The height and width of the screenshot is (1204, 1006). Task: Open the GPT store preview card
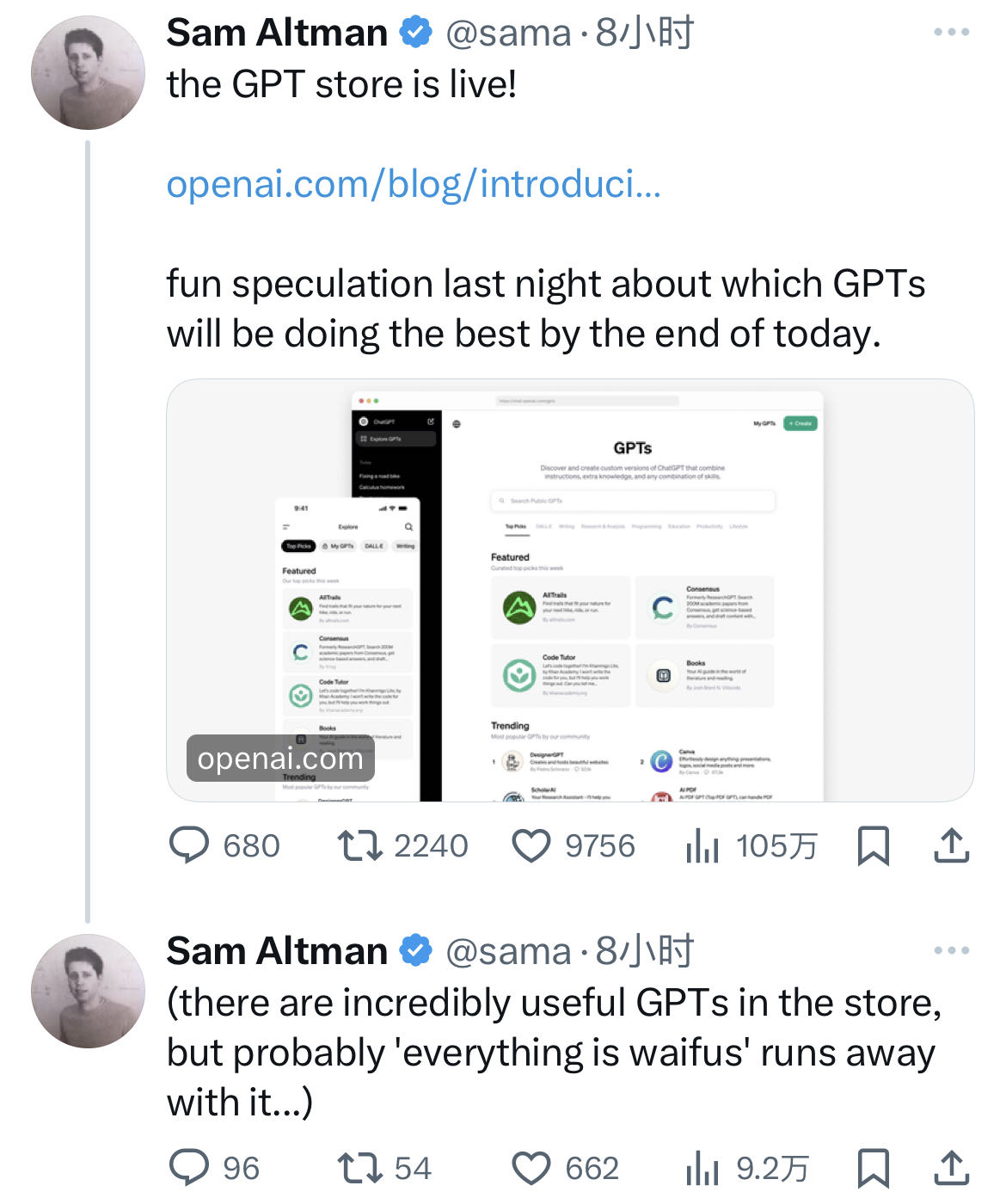(570, 590)
